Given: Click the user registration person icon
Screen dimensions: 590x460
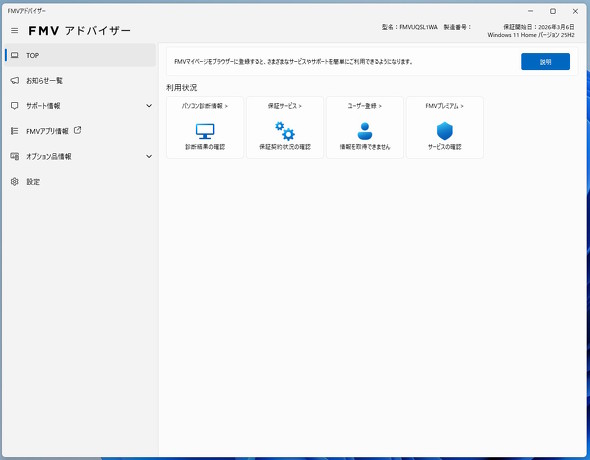Looking at the screenshot, I should [x=365, y=131].
